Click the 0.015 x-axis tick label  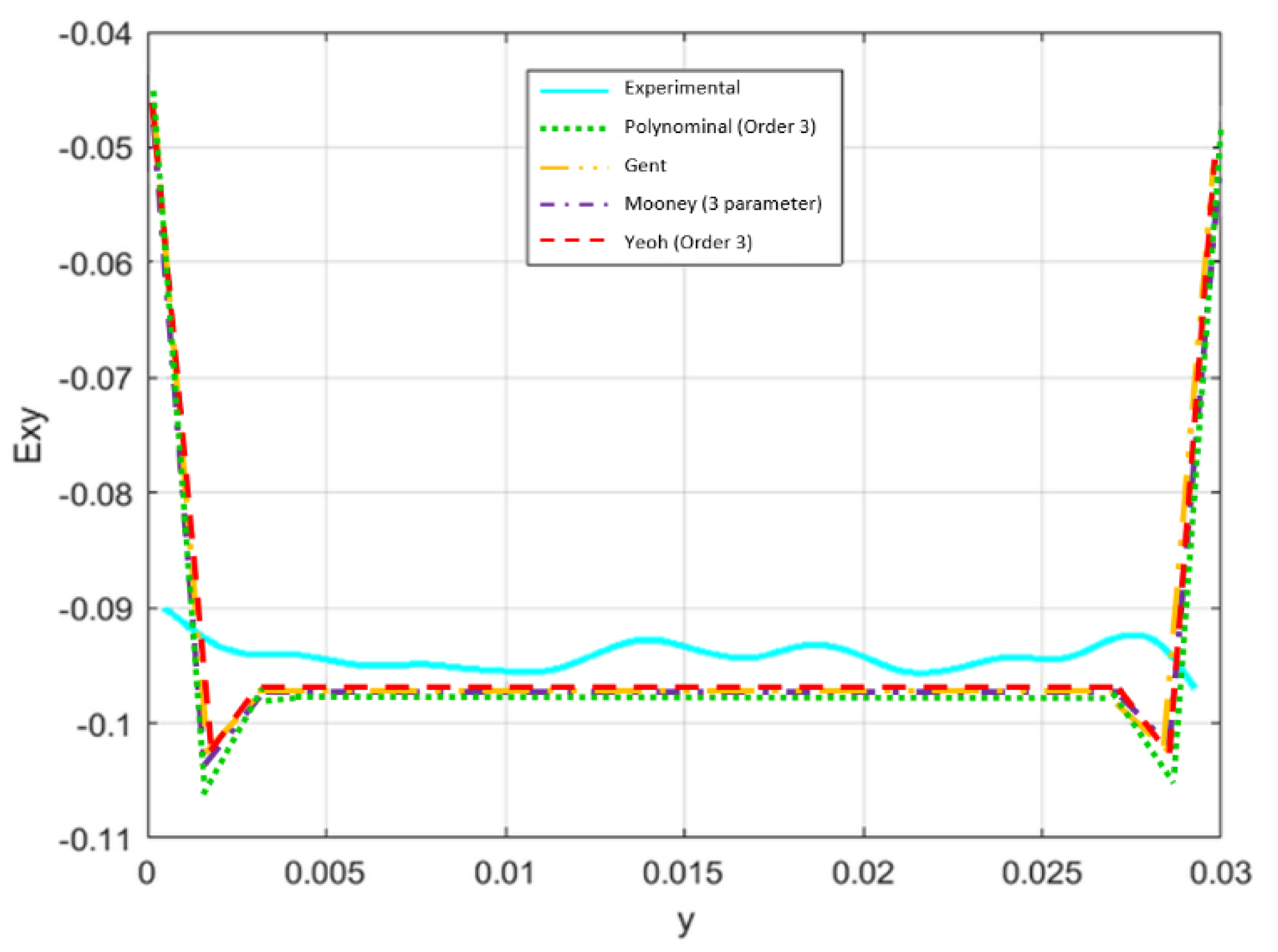click(x=682, y=873)
